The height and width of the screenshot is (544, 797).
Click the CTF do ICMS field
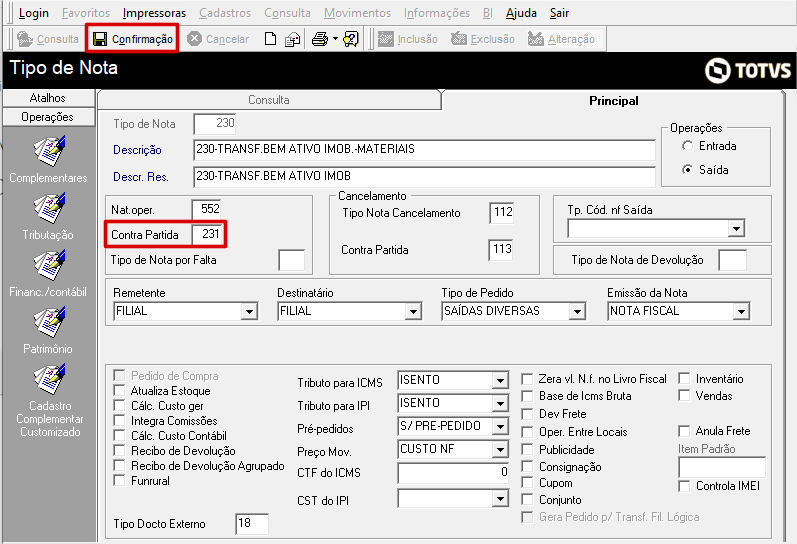point(453,473)
